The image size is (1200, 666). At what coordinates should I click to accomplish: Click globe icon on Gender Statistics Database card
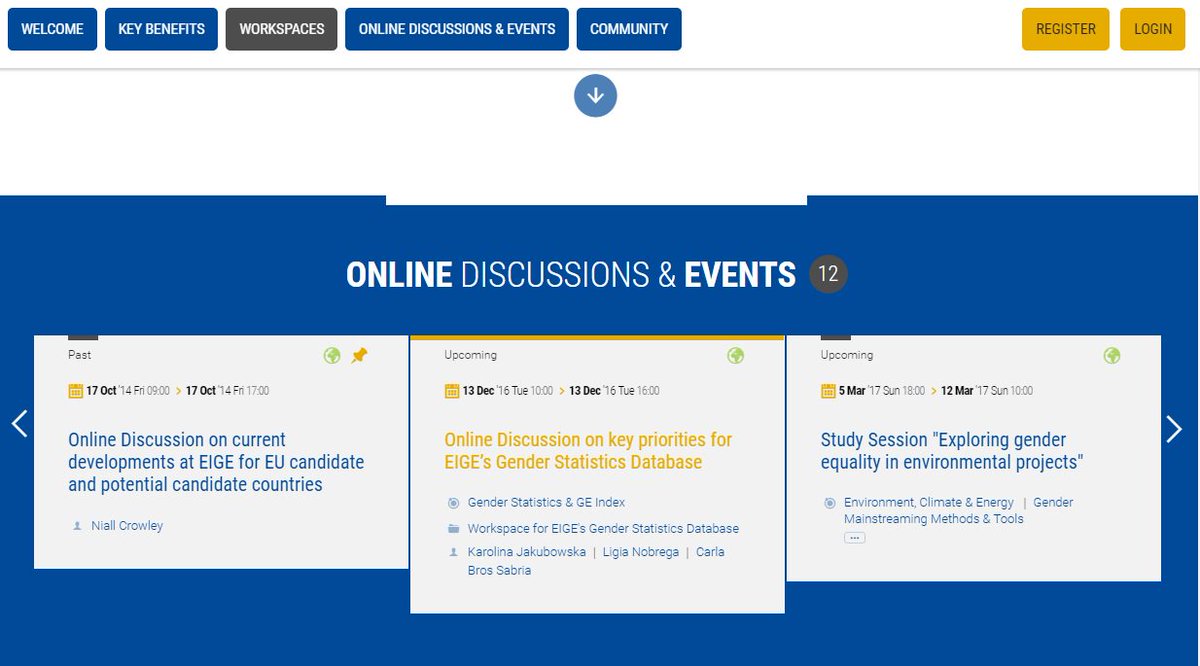pos(736,356)
